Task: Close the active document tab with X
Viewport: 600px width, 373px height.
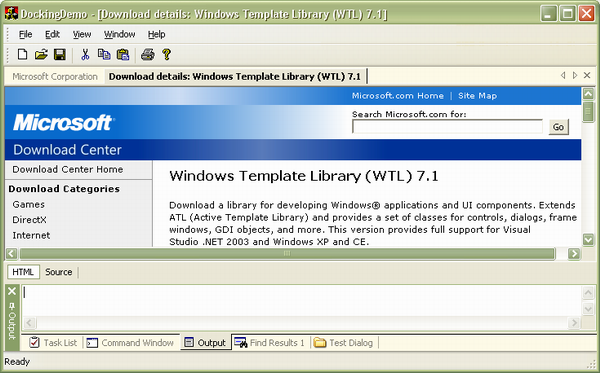Action: [x=587, y=75]
